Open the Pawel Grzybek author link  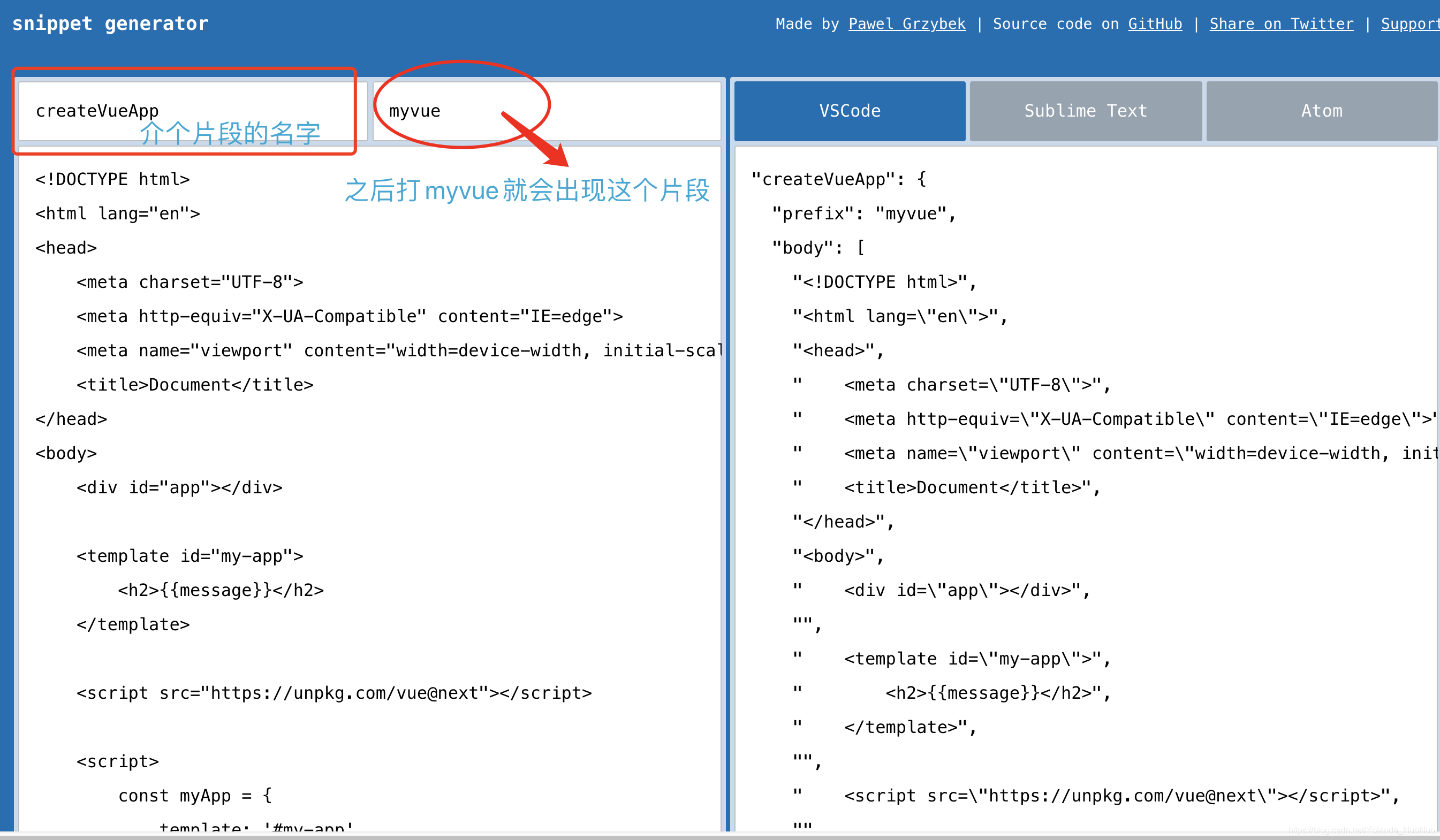pos(907,24)
